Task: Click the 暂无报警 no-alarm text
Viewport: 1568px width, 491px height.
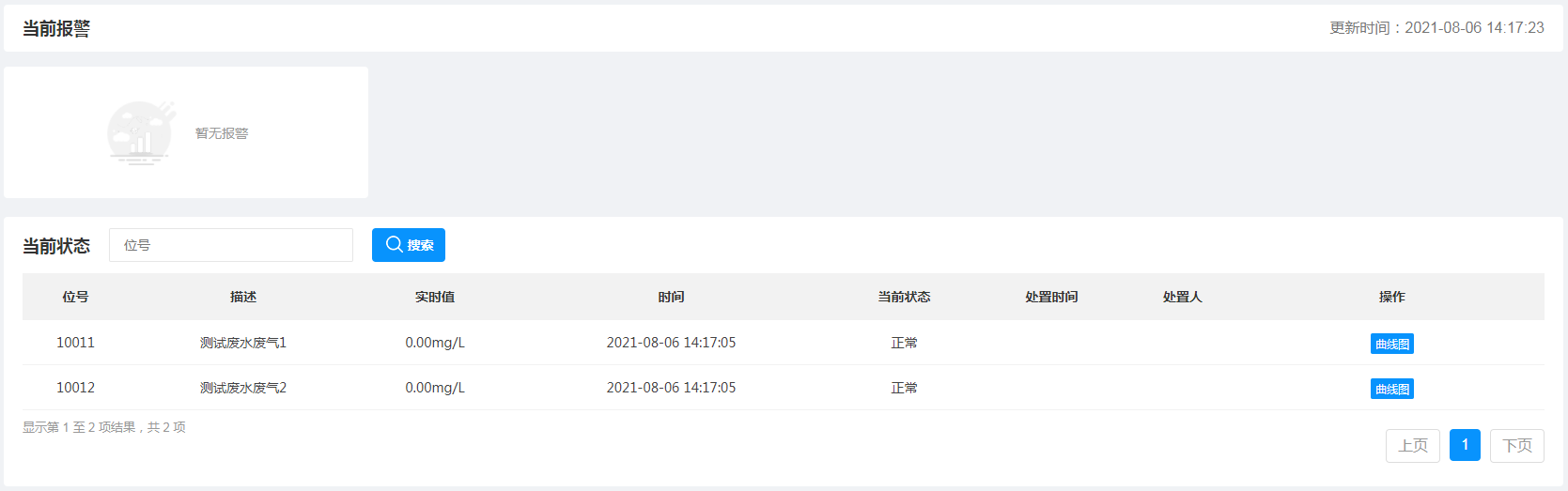Action: pos(222,133)
